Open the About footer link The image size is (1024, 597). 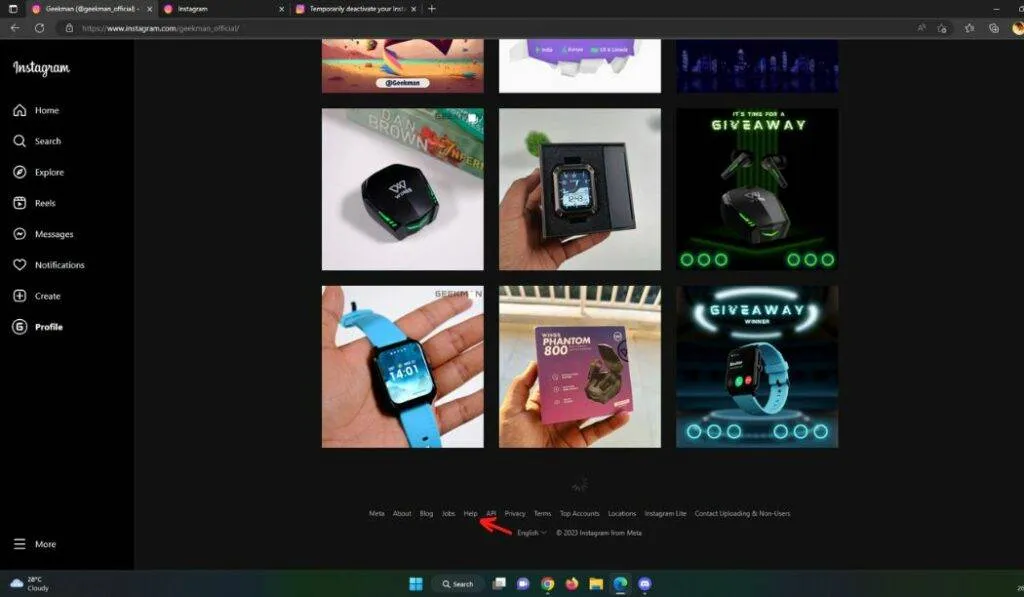coord(402,513)
